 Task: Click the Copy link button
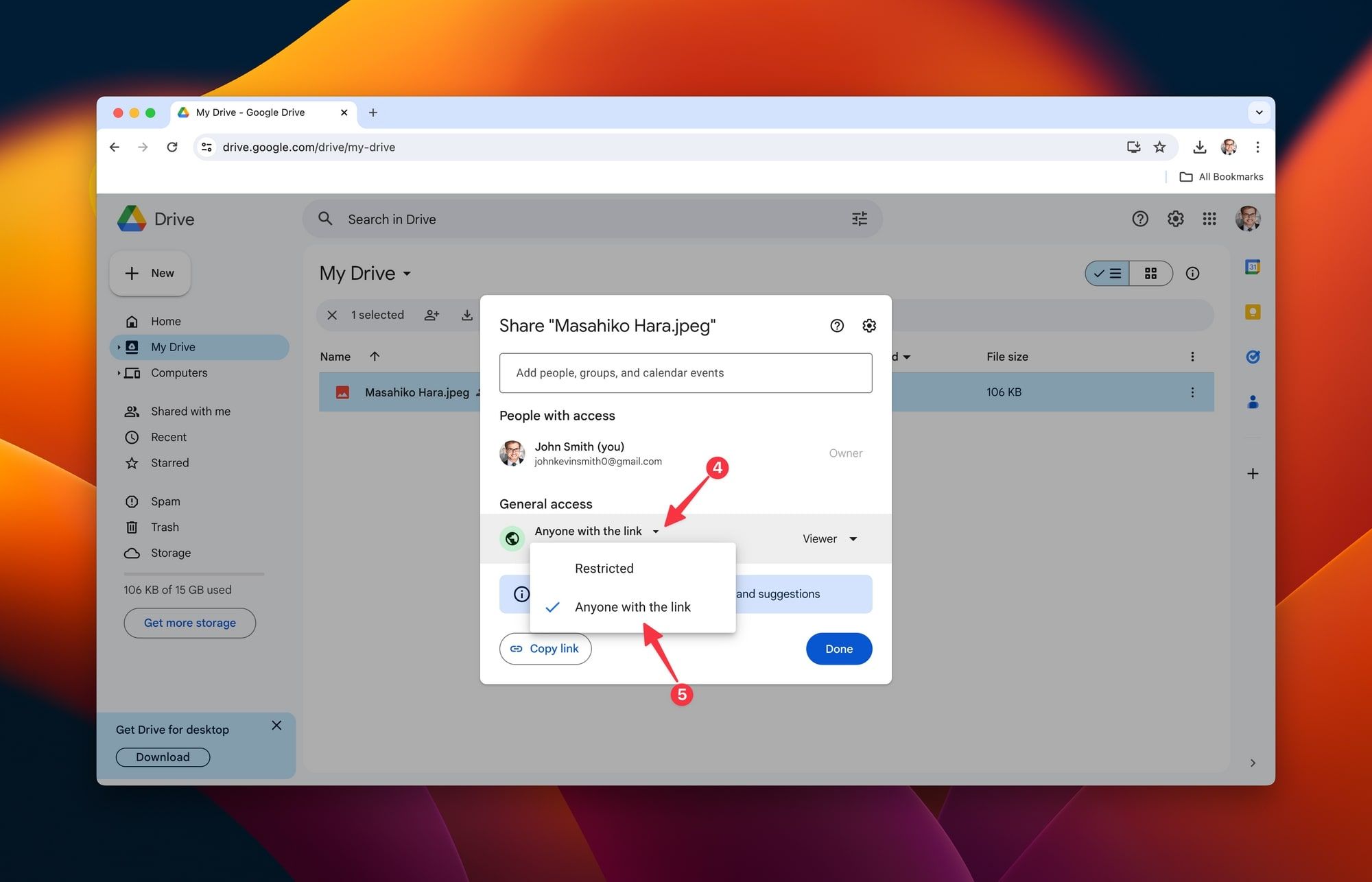point(545,649)
